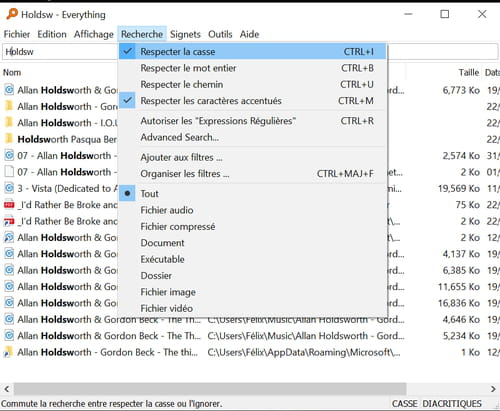The height and width of the screenshot is (411, 500).
Task: Maximize the Everything window
Action: click(x=445, y=14)
